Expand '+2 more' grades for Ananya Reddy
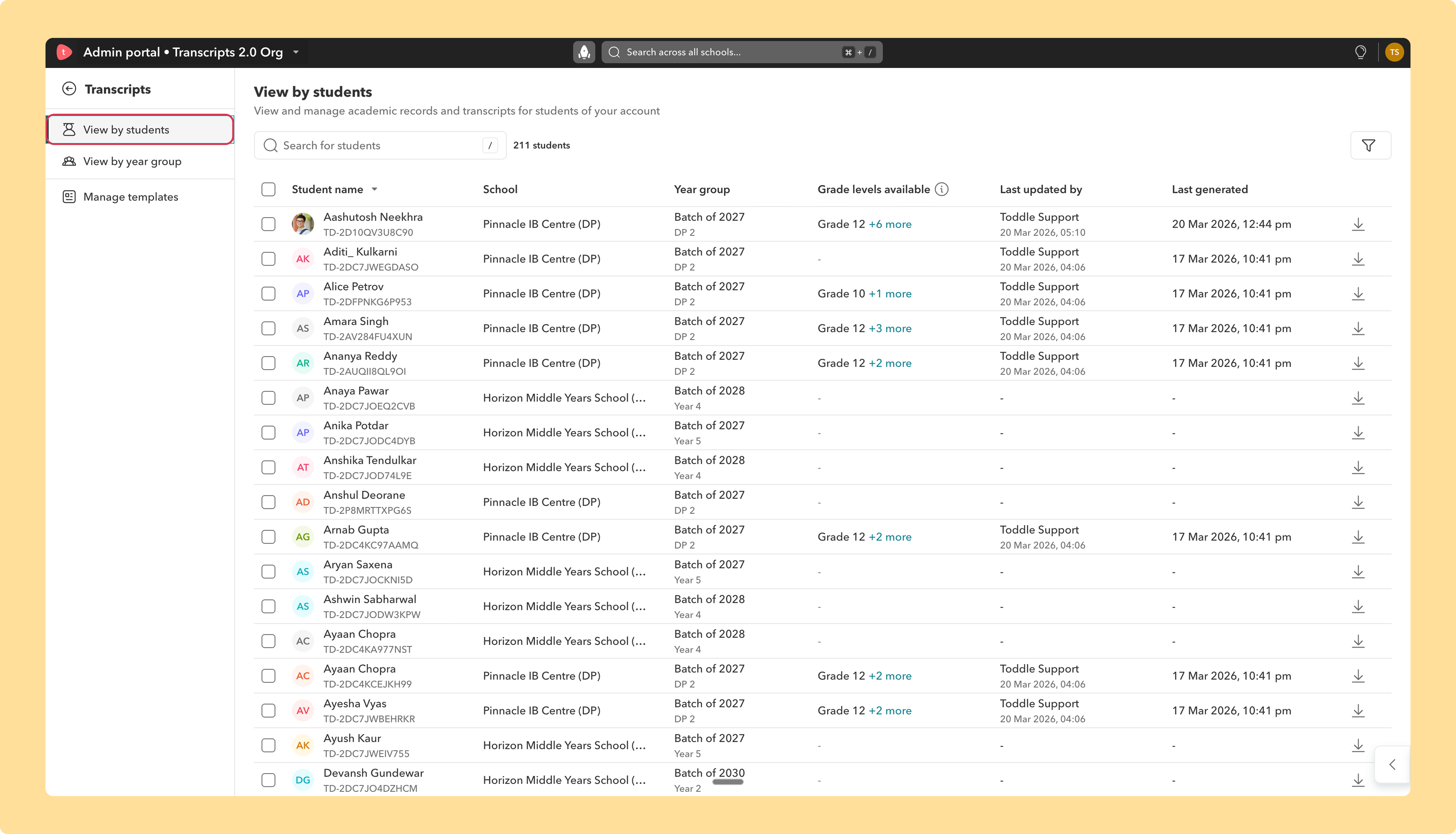 [x=890, y=363]
